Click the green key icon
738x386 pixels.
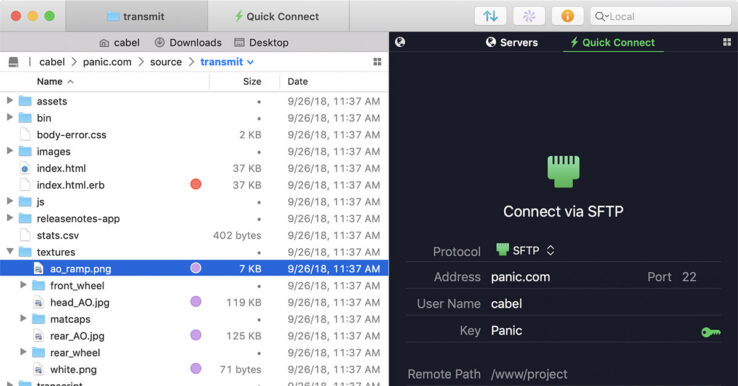(711, 332)
